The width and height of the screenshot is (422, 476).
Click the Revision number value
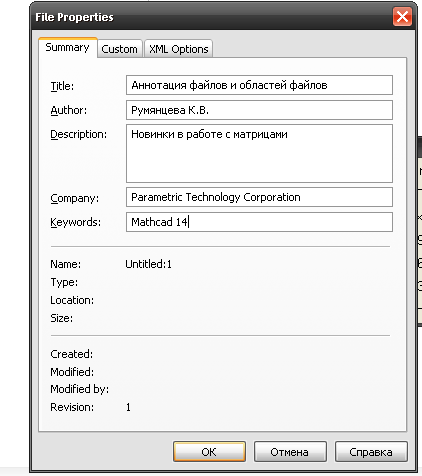128,407
